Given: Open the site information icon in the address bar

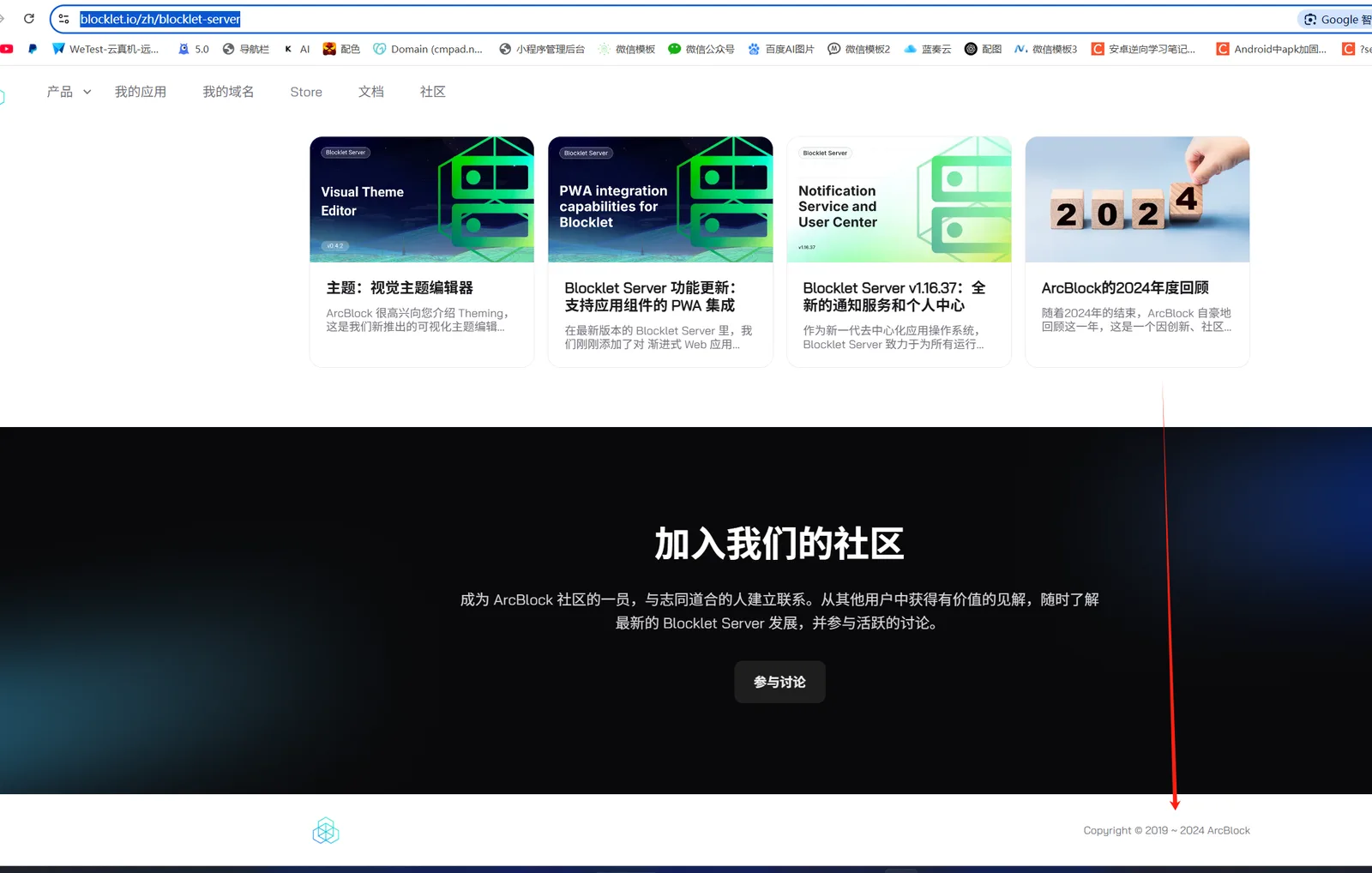Looking at the screenshot, I should 63,19.
